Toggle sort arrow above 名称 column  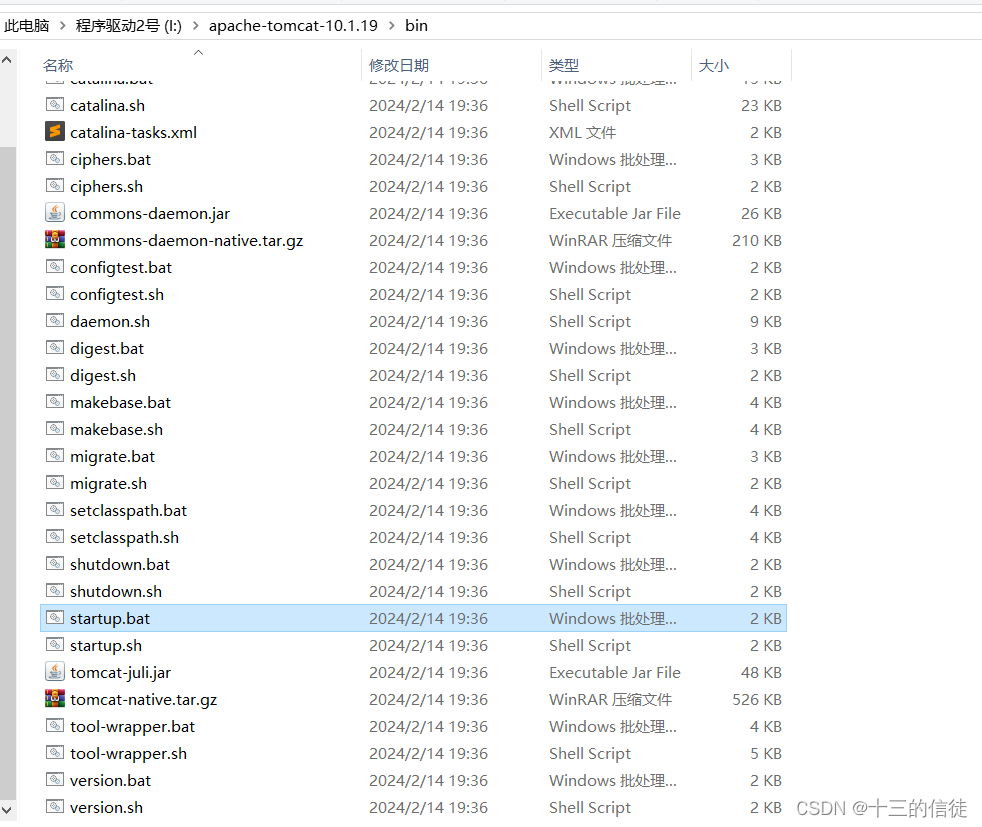(199, 53)
